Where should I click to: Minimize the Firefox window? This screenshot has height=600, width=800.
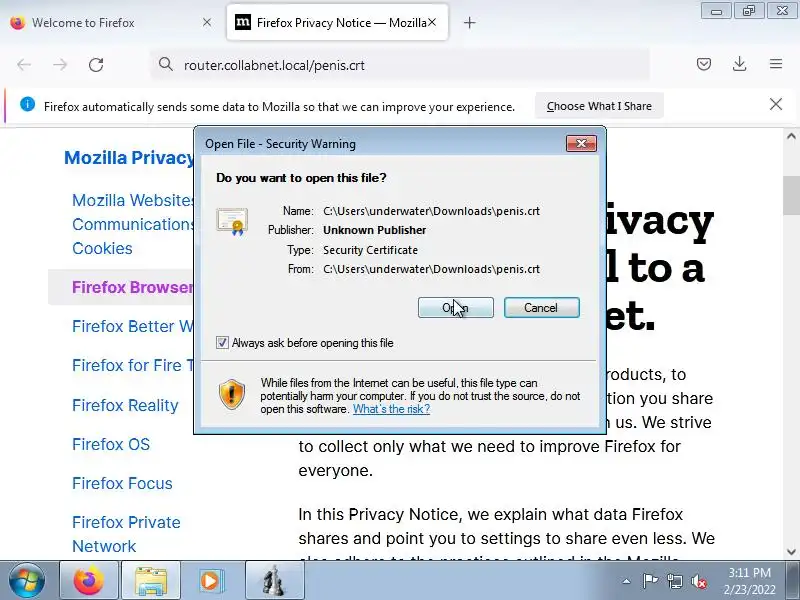716,11
